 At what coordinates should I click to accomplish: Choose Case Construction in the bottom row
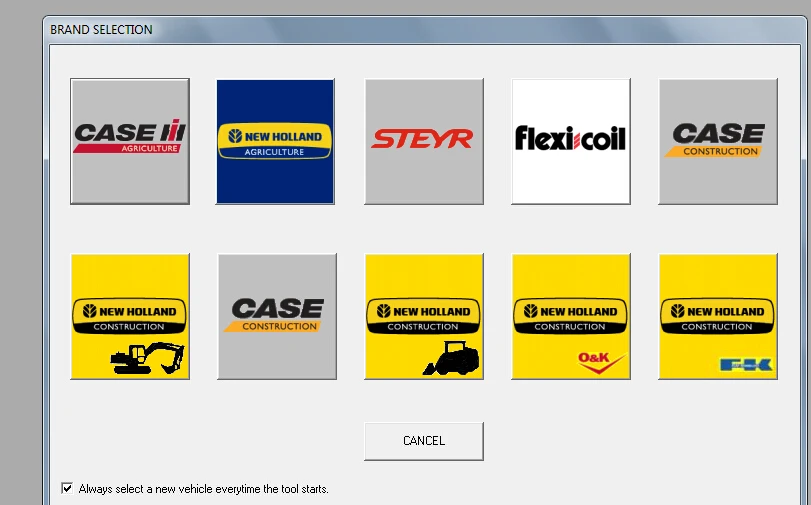277,316
